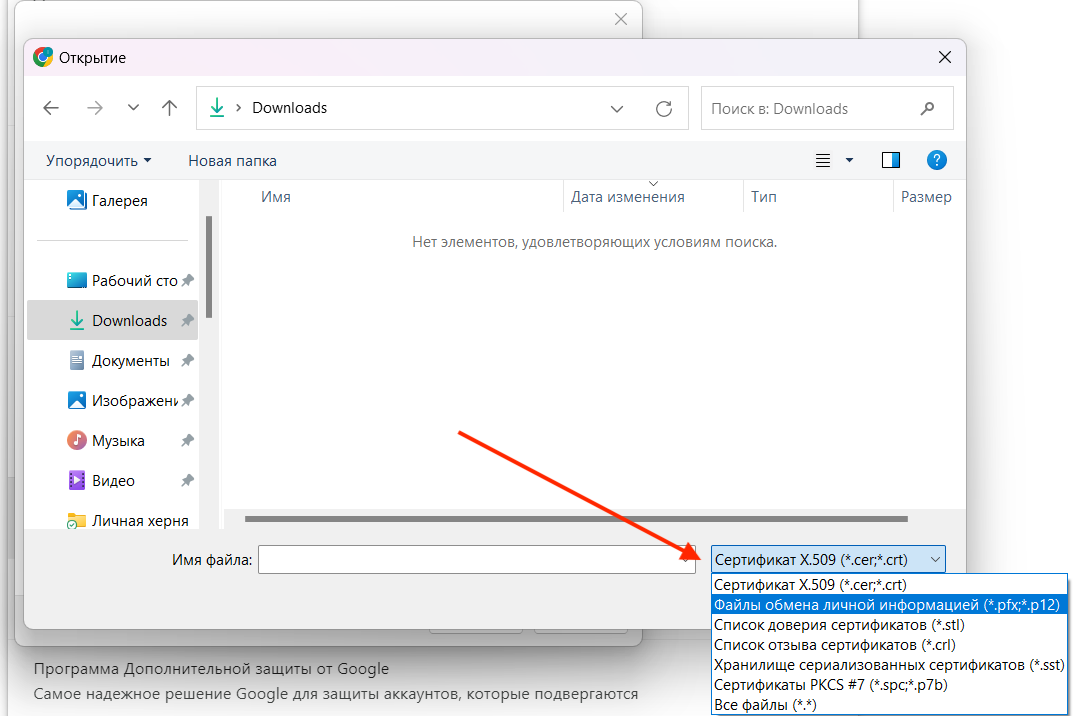Viewport: 1082px width, 716px height.
Task: Click the pin icon next to Видео
Action: coord(187,481)
